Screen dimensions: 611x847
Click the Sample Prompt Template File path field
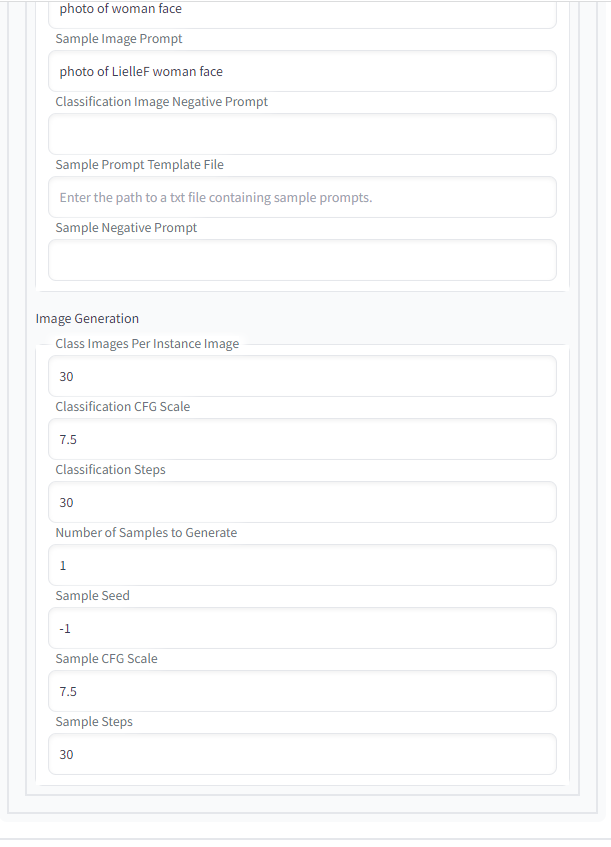pos(300,197)
